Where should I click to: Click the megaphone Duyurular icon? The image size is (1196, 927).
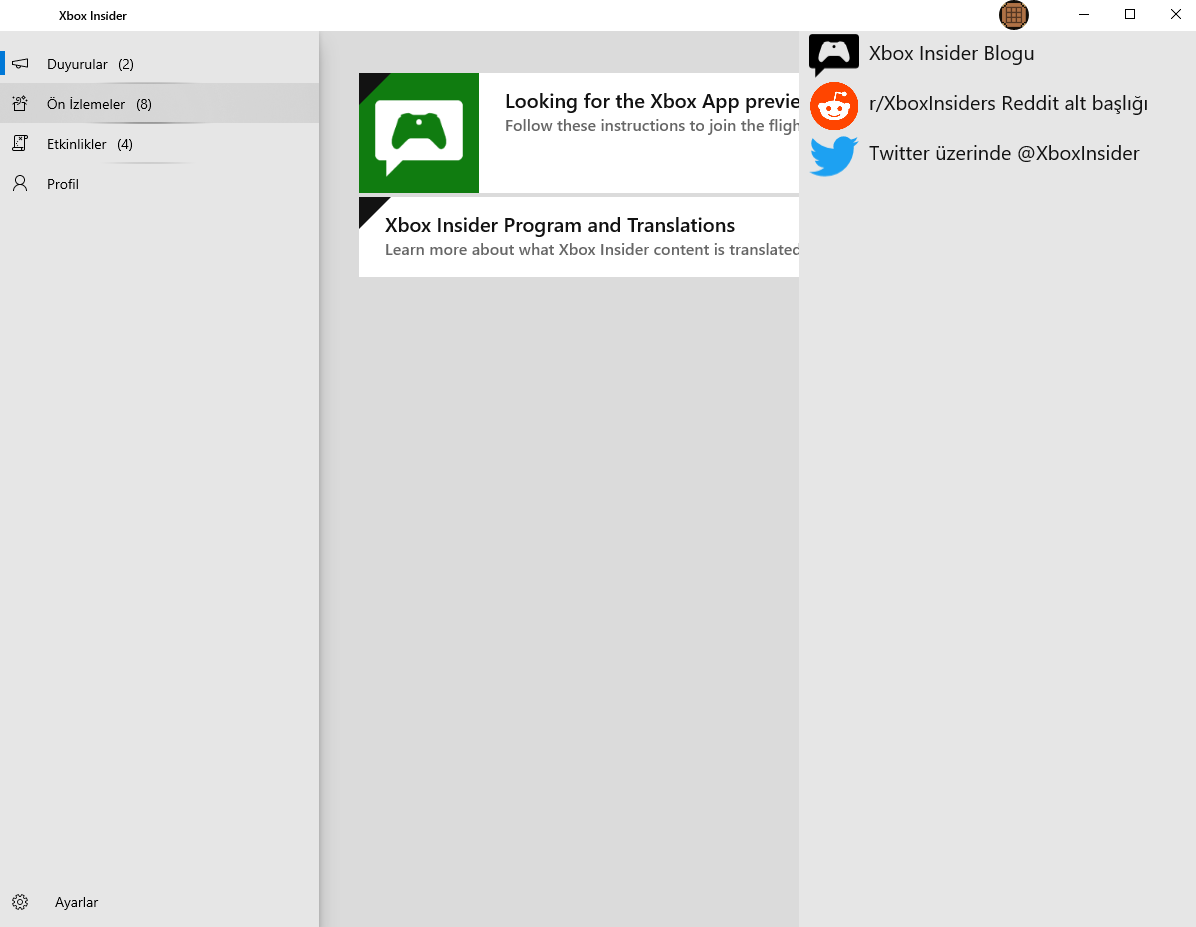tap(21, 64)
